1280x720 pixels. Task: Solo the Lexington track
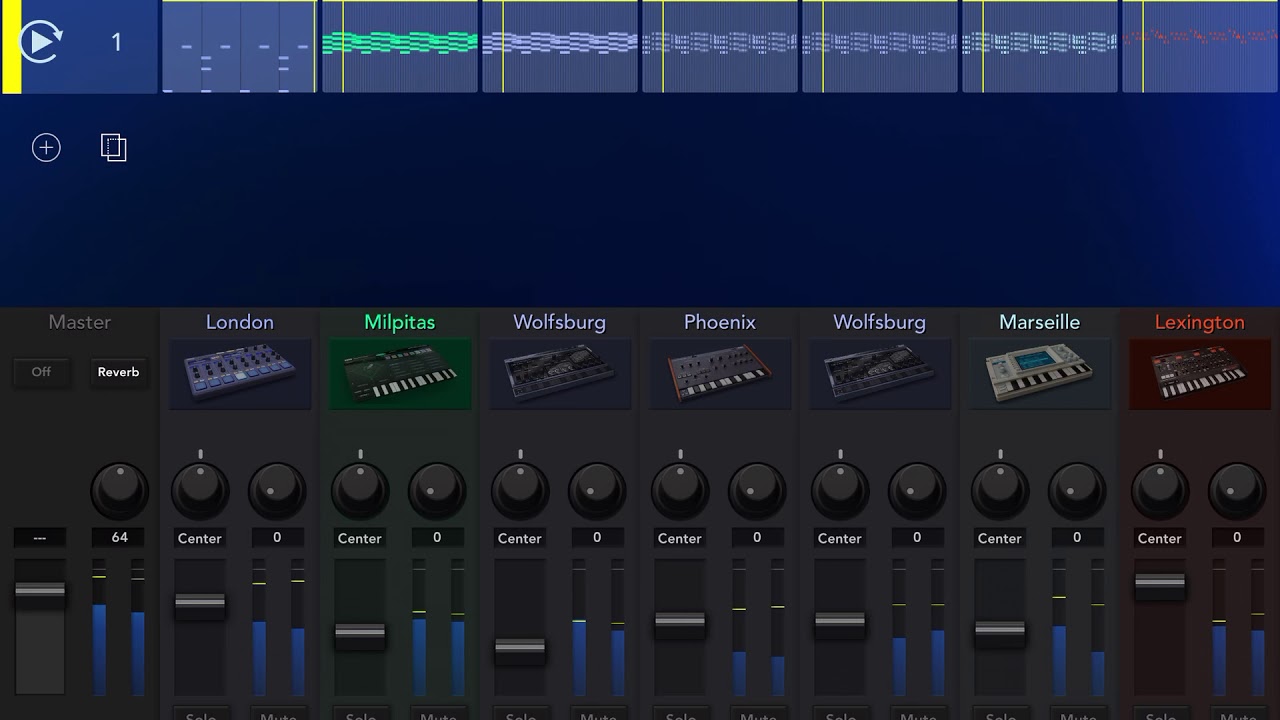[1161, 714]
